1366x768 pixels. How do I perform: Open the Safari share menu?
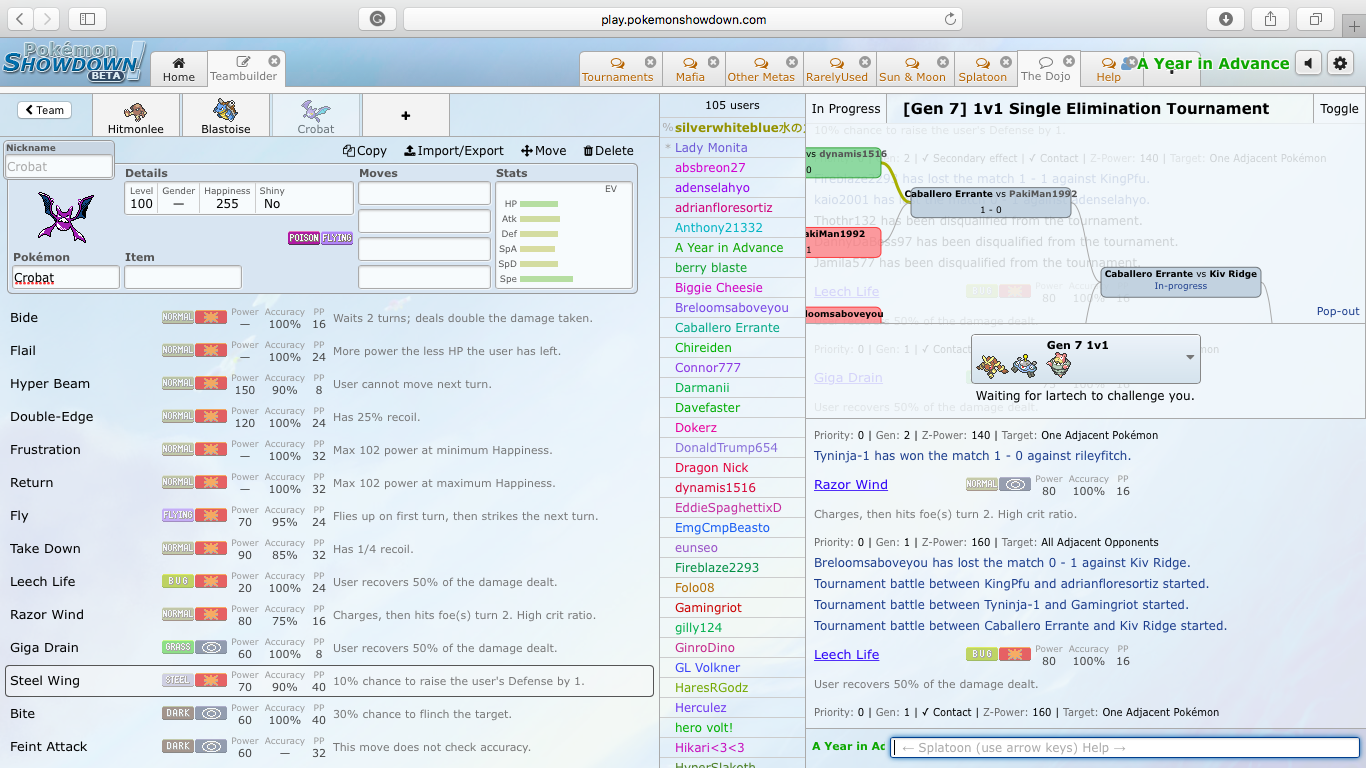1271,19
